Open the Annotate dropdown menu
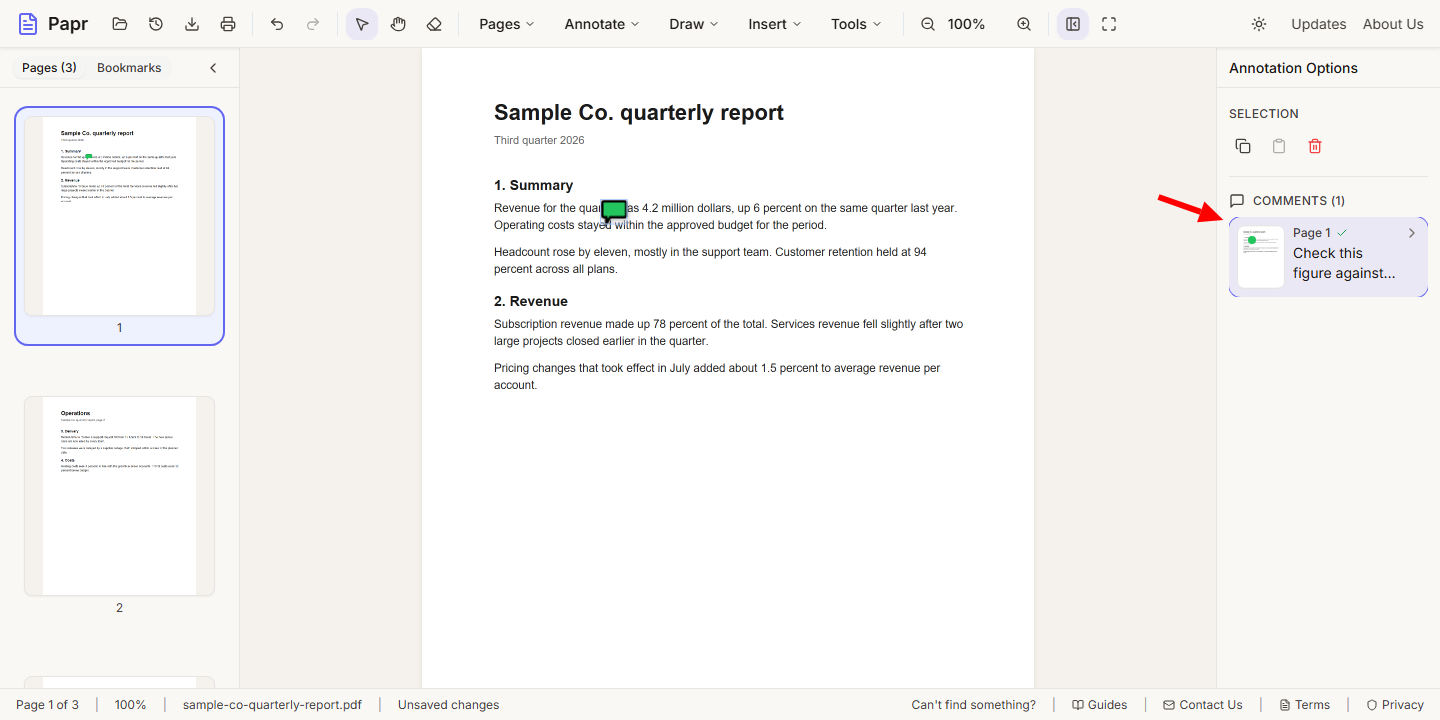The image size is (1440, 720). pos(602,24)
